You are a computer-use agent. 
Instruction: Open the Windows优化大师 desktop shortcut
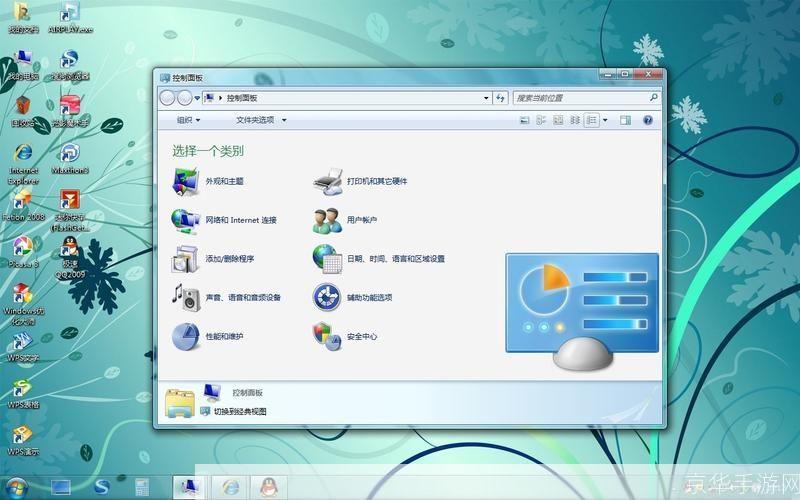(23, 305)
